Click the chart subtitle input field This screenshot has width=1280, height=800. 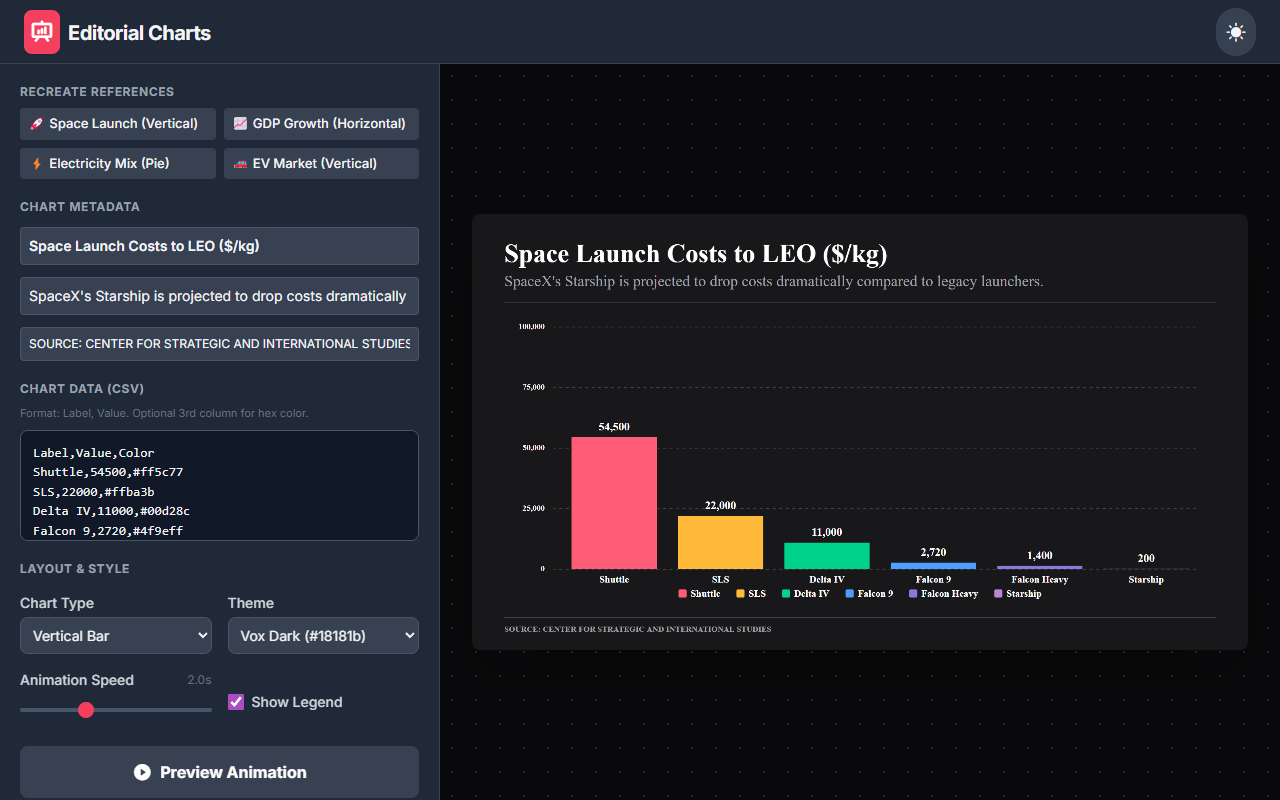click(x=219, y=296)
